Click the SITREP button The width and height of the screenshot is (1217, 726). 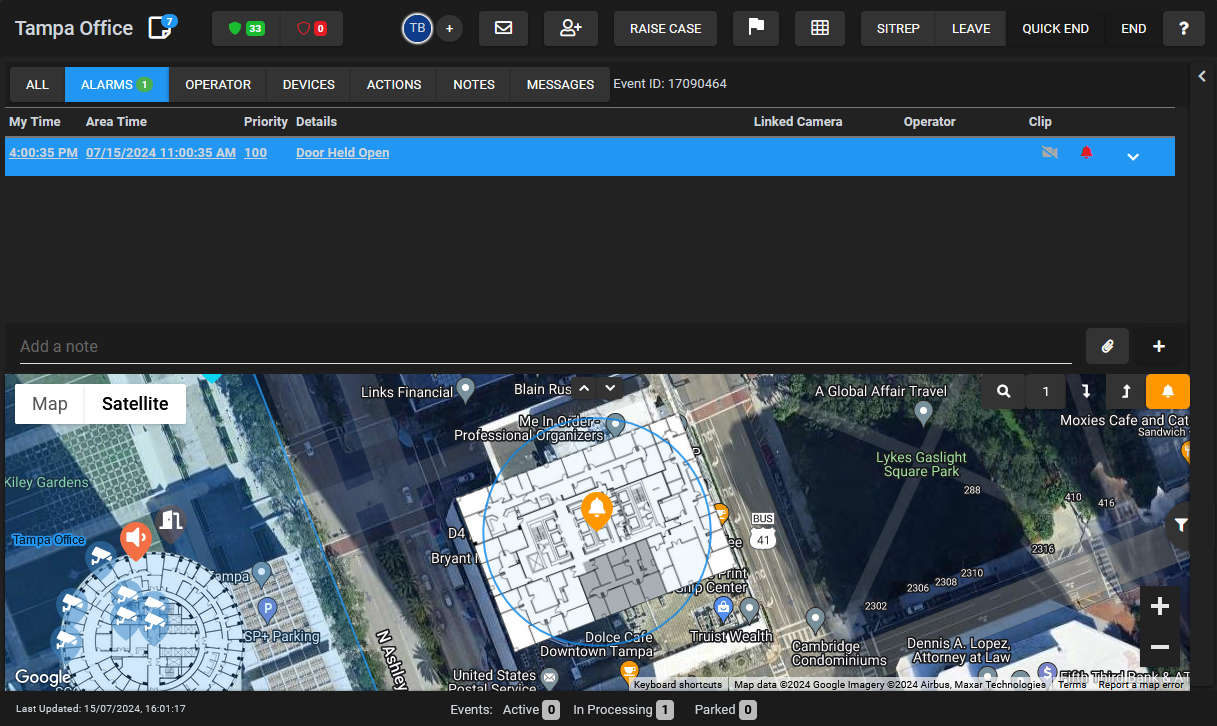tap(898, 29)
